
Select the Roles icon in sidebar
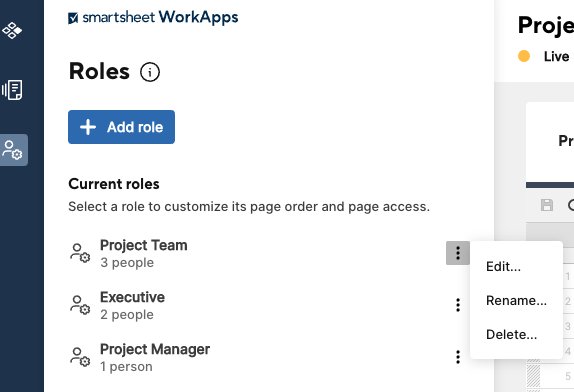click(13, 150)
